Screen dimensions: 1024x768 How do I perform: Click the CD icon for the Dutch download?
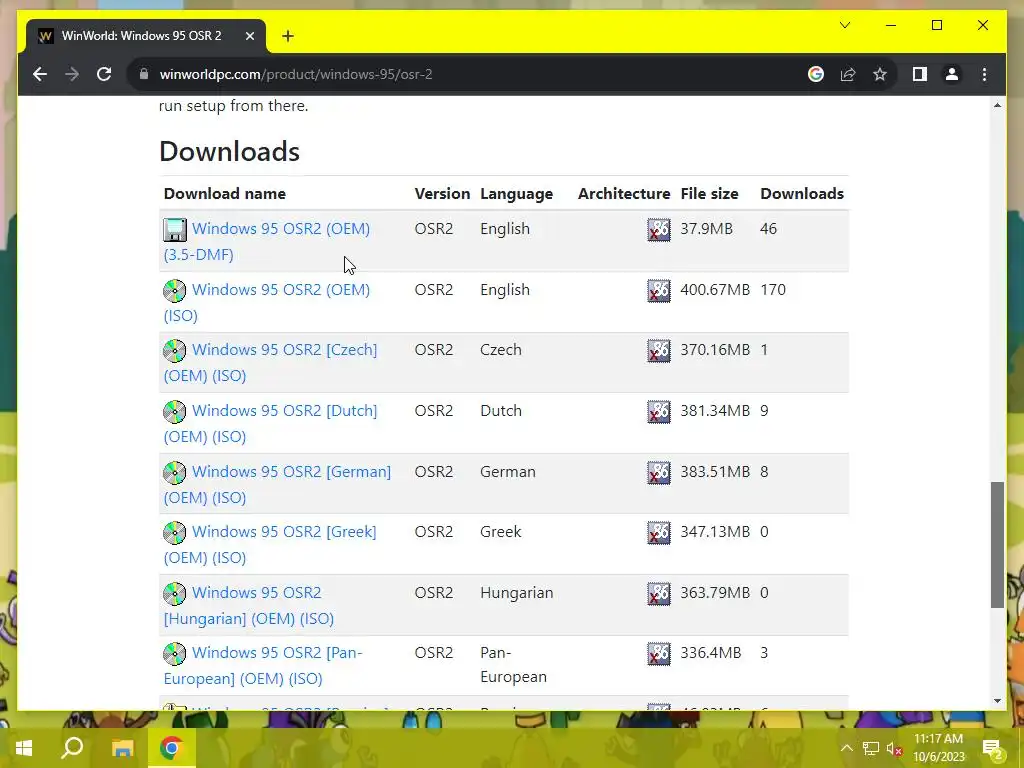tap(174, 411)
